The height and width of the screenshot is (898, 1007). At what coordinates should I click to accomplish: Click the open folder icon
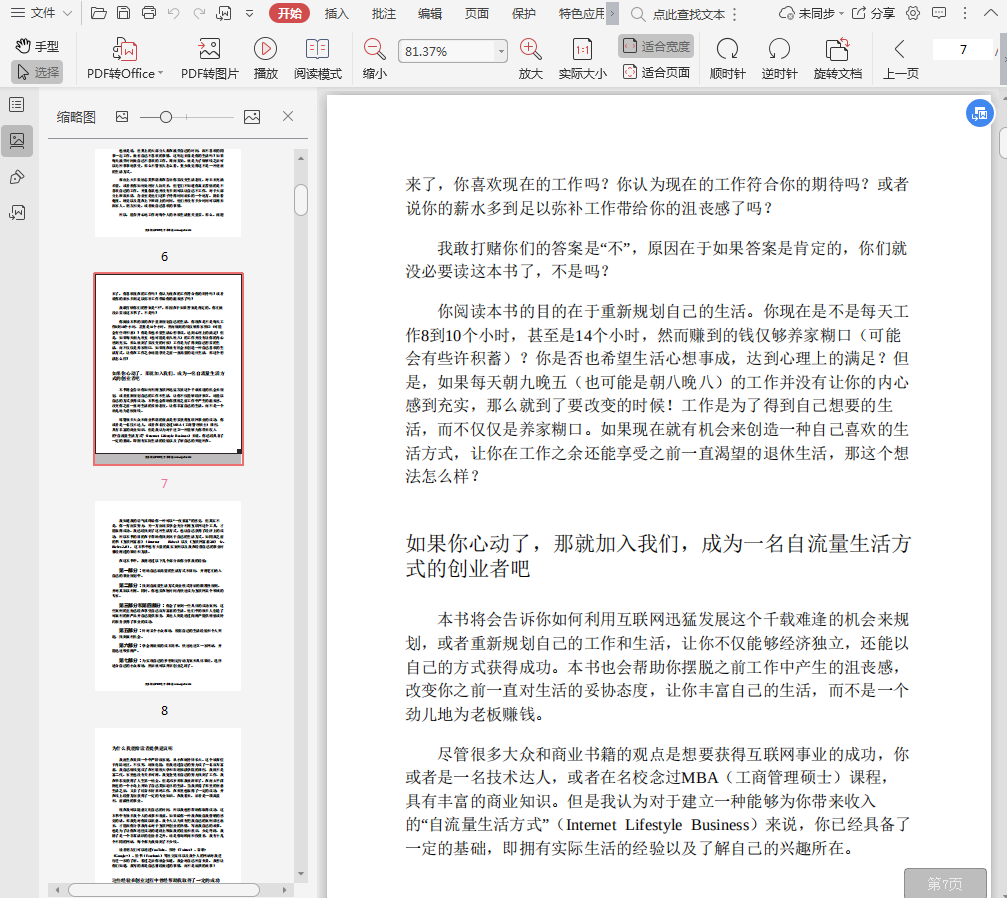(98, 13)
